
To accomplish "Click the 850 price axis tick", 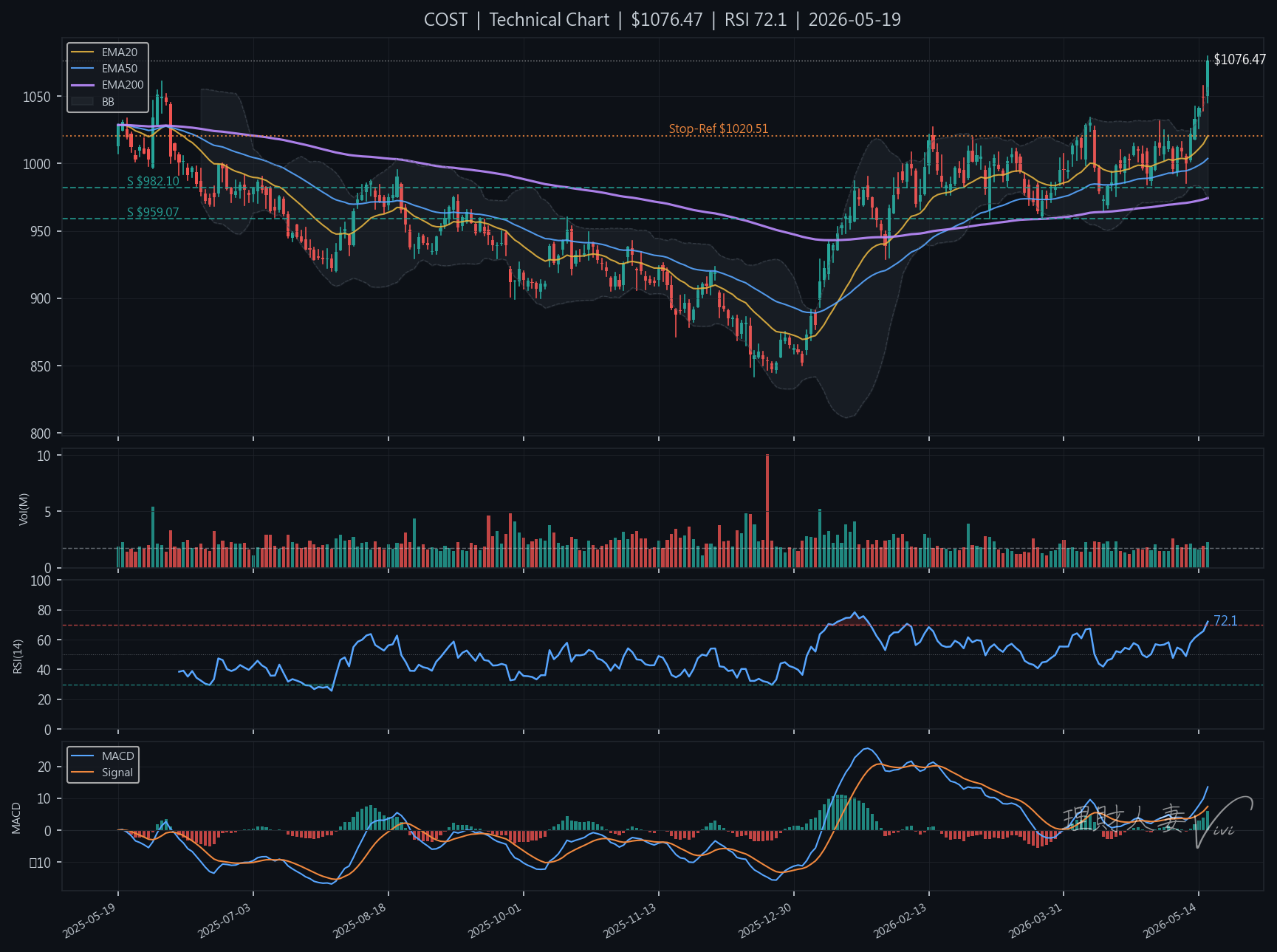I will (x=40, y=366).
